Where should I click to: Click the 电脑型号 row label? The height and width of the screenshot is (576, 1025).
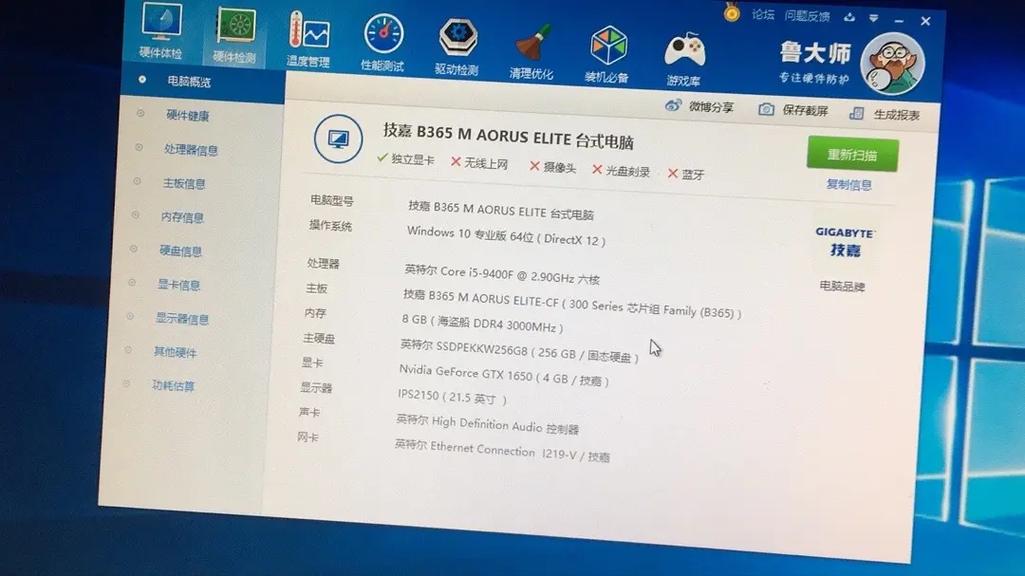tap(331, 201)
